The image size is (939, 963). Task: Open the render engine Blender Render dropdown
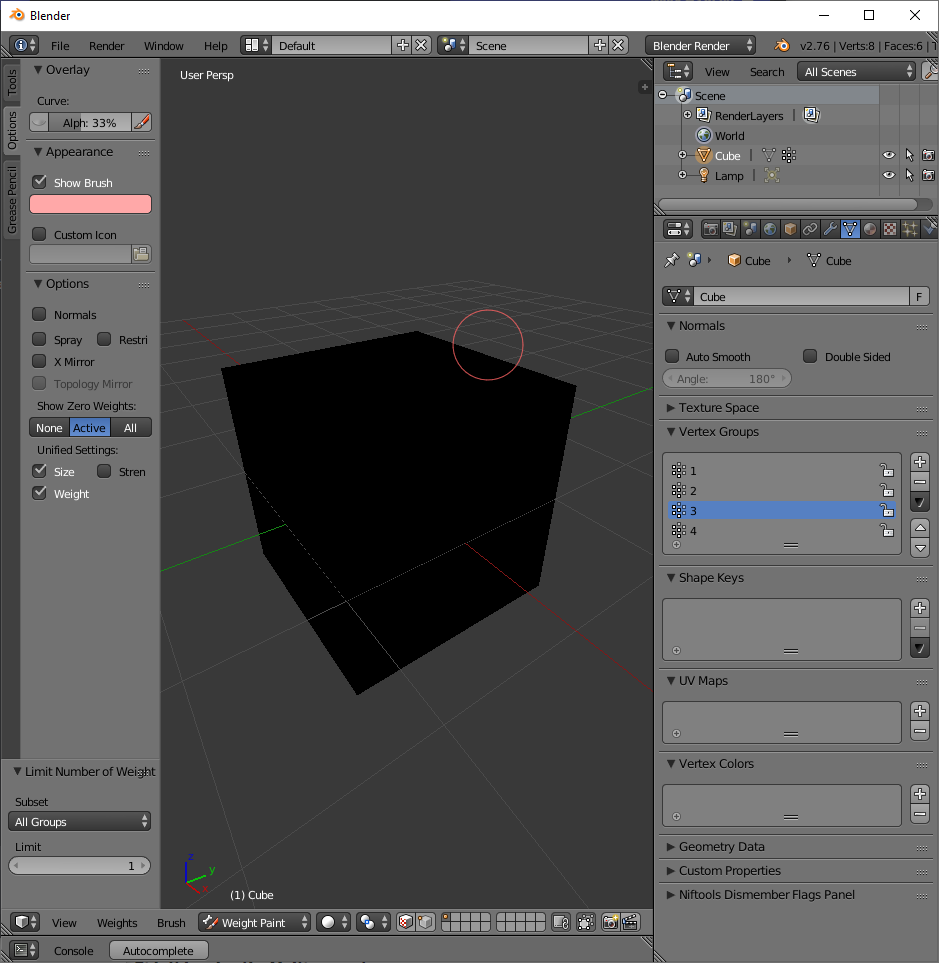[x=701, y=45]
